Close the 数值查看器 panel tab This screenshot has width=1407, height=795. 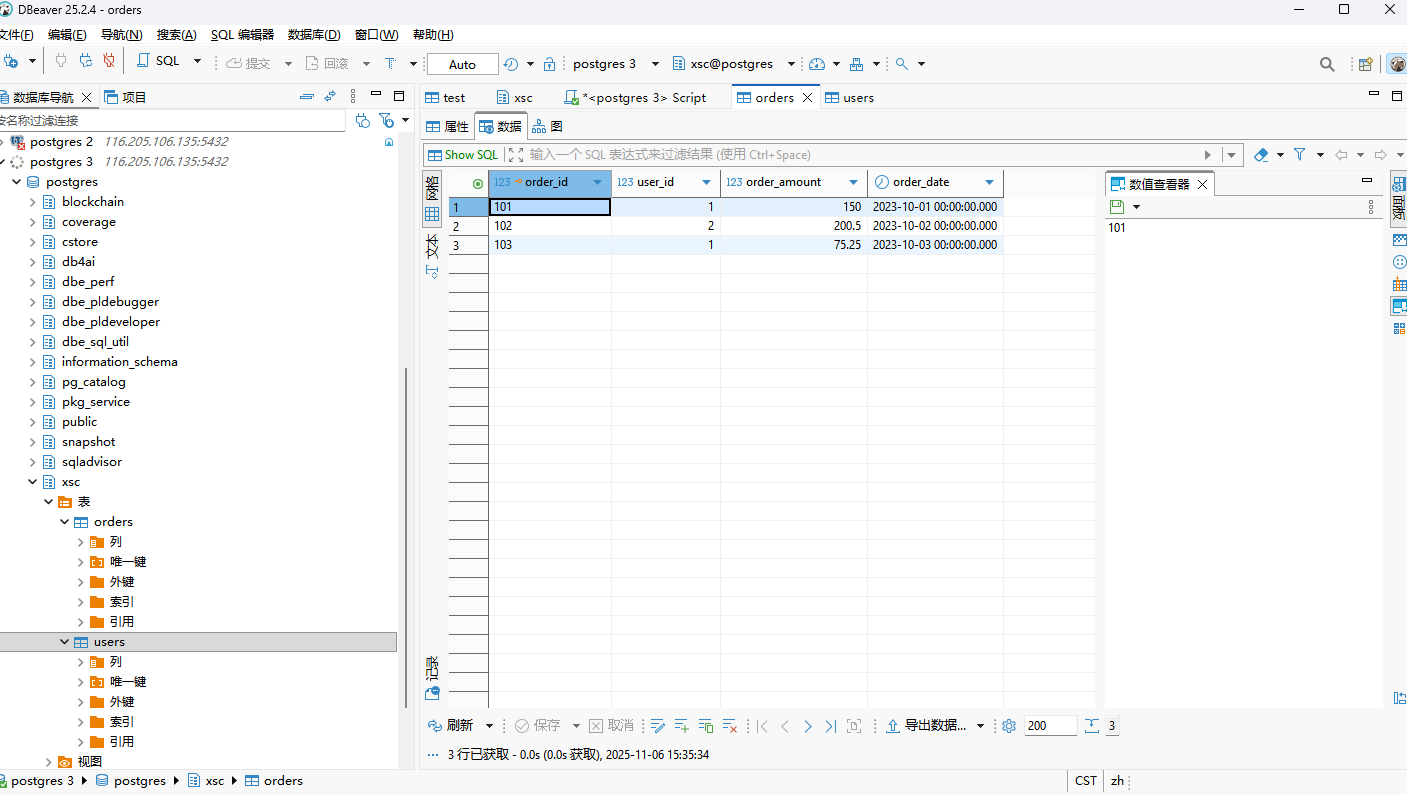(x=1202, y=184)
